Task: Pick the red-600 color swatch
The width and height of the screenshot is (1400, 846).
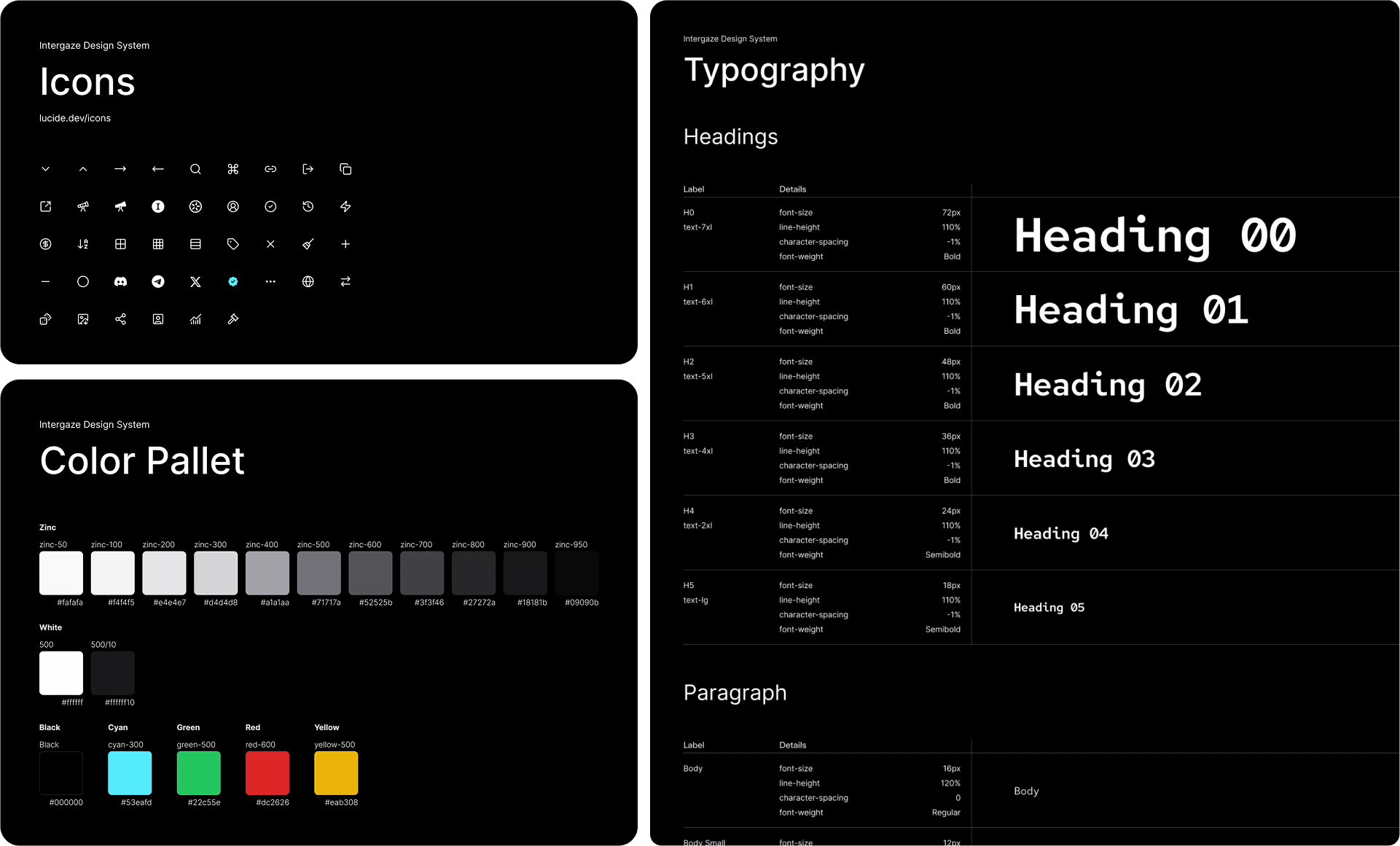Action: click(267, 773)
